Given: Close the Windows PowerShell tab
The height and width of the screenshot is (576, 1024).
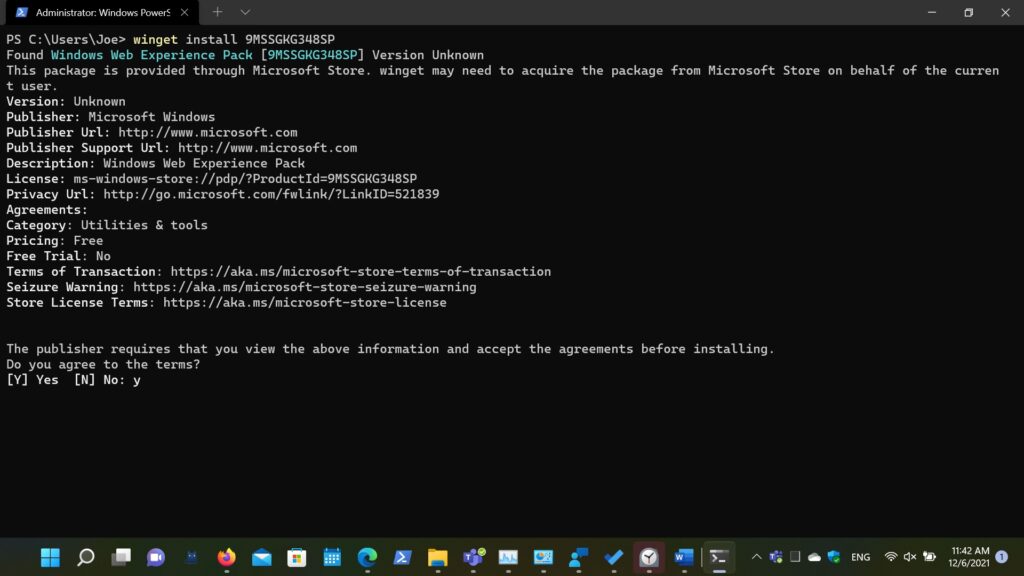Looking at the screenshot, I should point(185,12).
